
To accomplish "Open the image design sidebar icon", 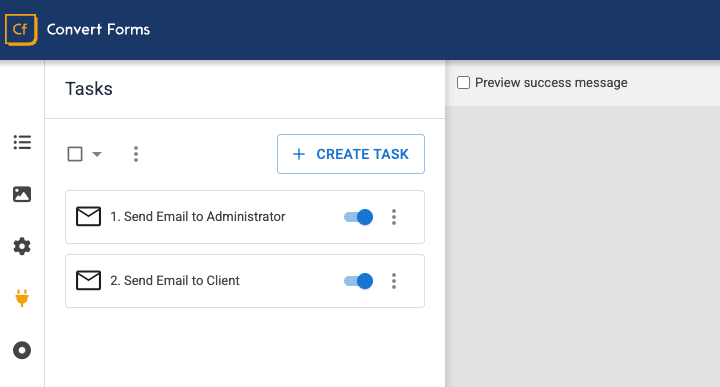I will [x=22, y=194].
